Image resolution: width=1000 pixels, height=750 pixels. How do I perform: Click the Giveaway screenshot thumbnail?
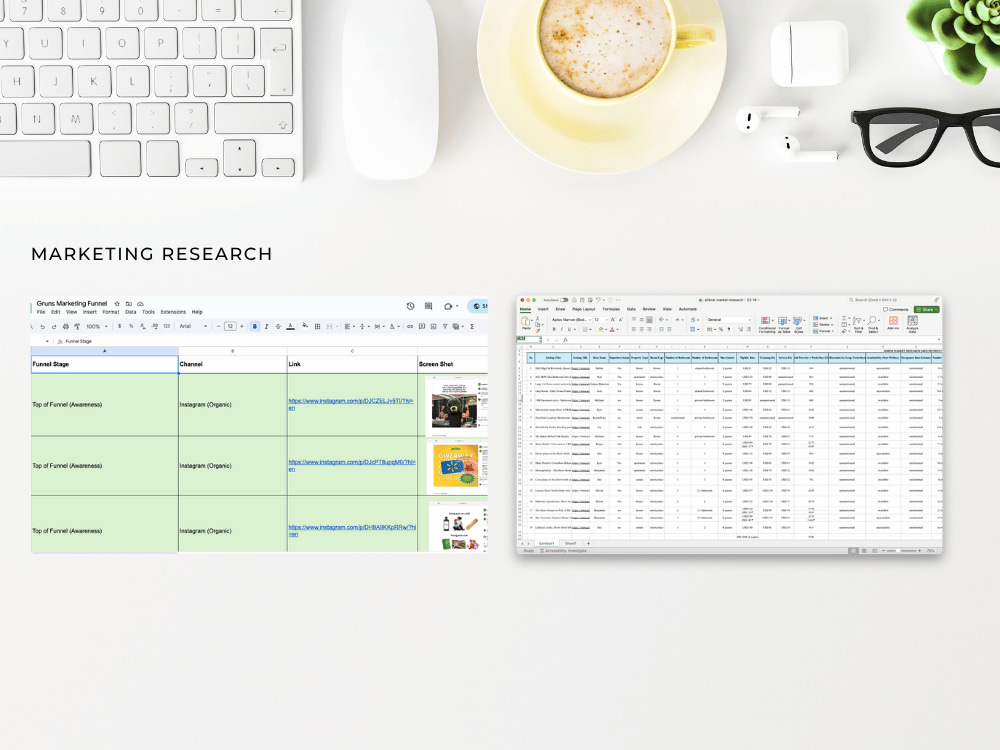pos(455,467)
